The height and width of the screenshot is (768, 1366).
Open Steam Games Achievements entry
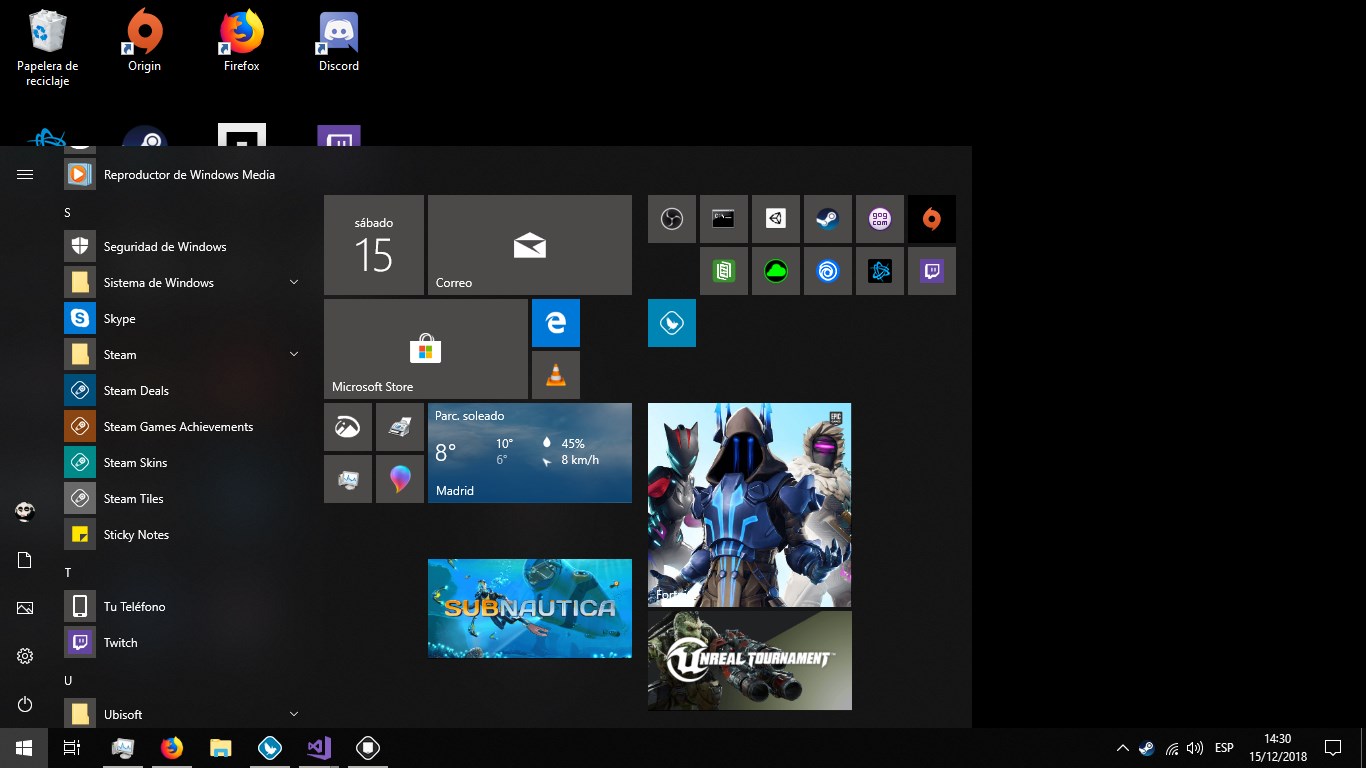182,427
